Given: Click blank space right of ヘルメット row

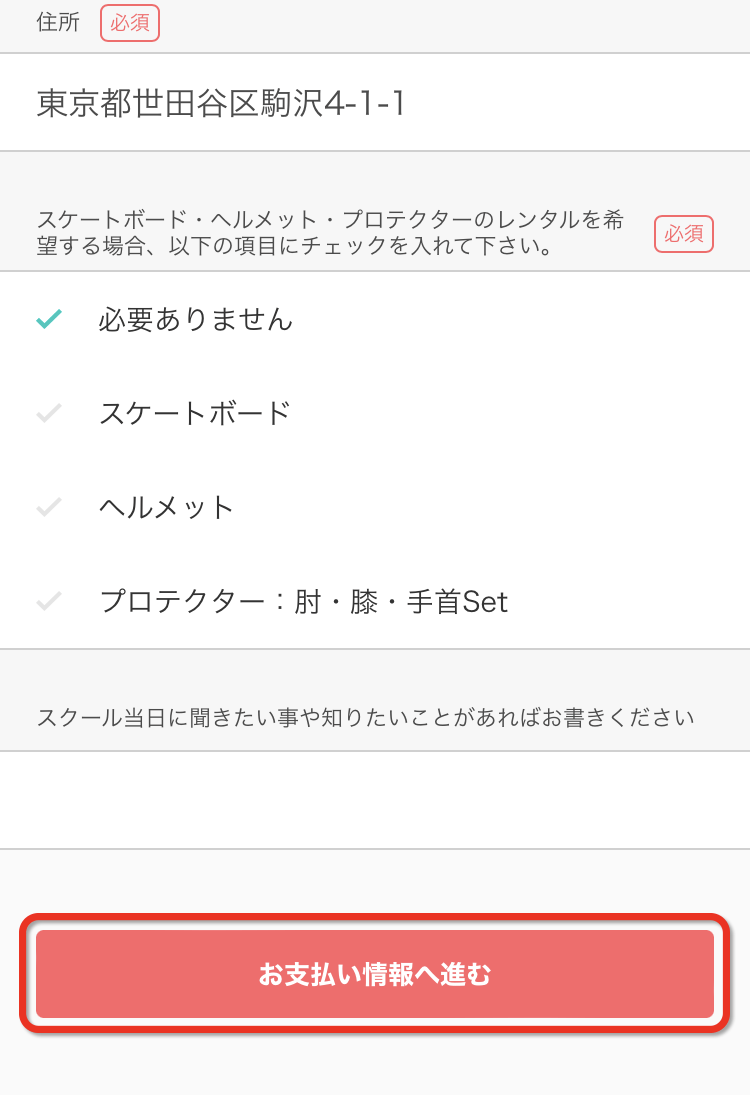Looking at the screenshot, I should click(x=489, y=507).
